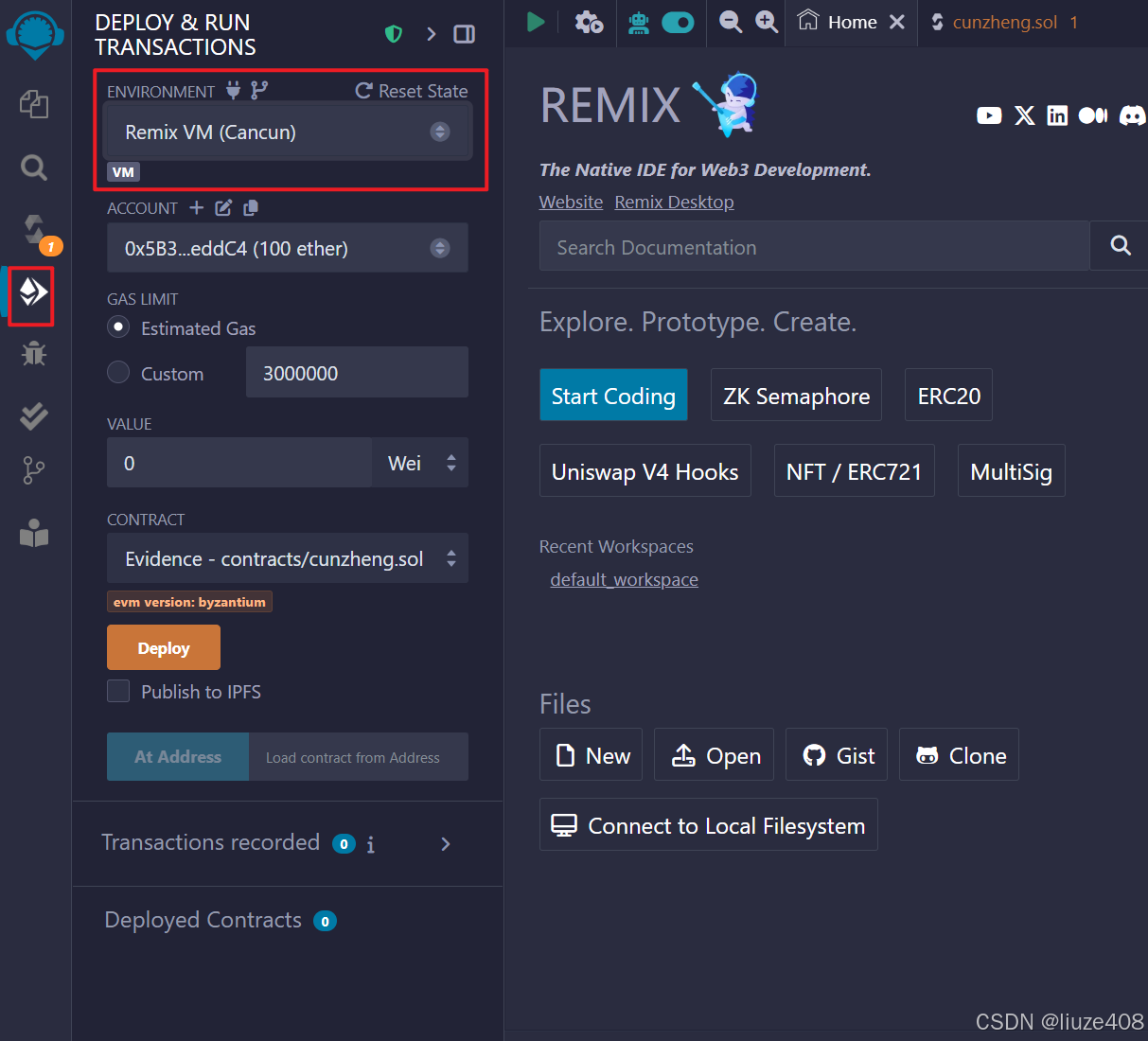Image resolution: width=1148 pixels, height=1041 pixels.
Task: Open the LinkedIn social icon
Action: 1057,115
